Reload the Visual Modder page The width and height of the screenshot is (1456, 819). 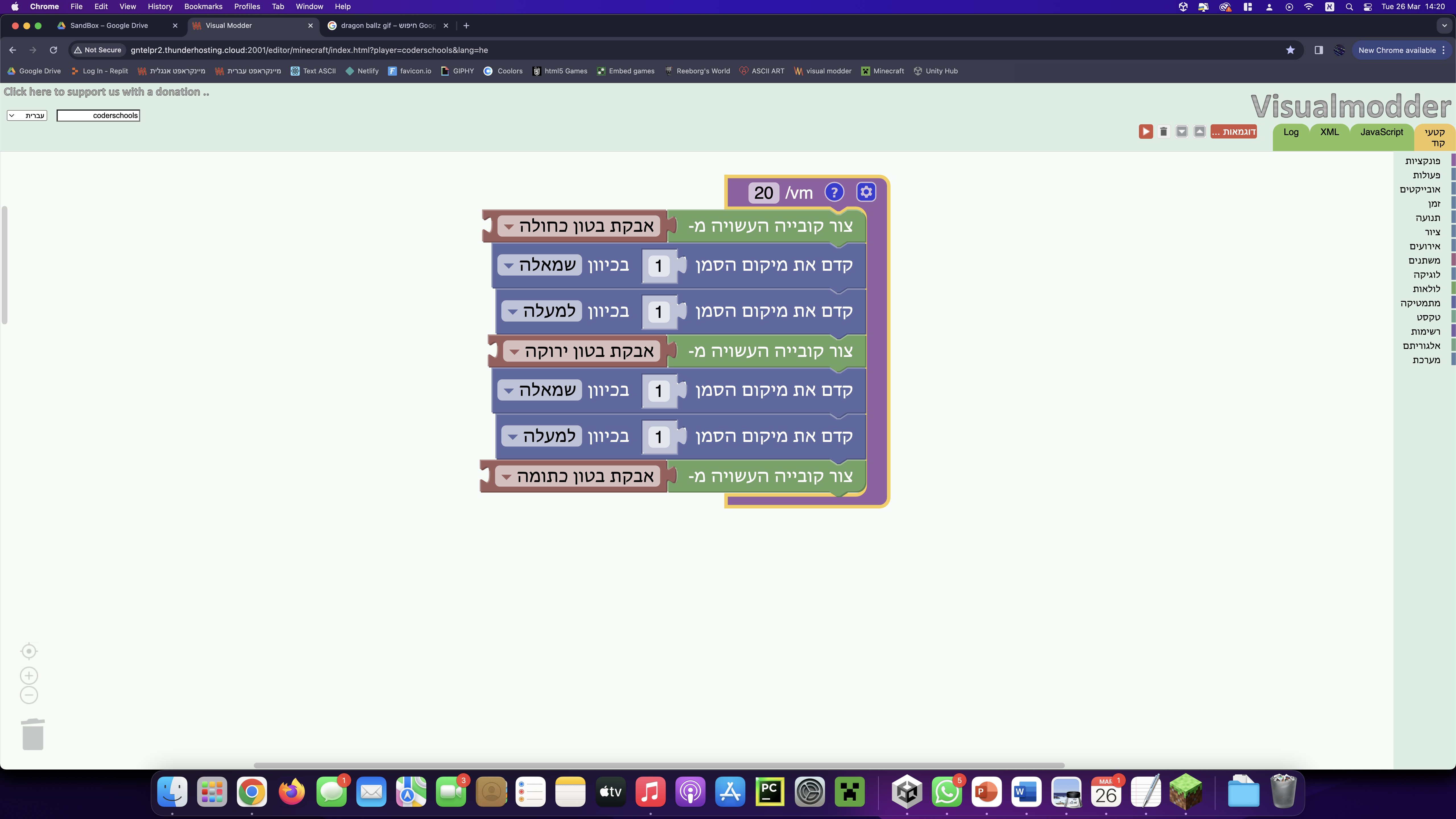pyautogui.click(x=53, y=50)
